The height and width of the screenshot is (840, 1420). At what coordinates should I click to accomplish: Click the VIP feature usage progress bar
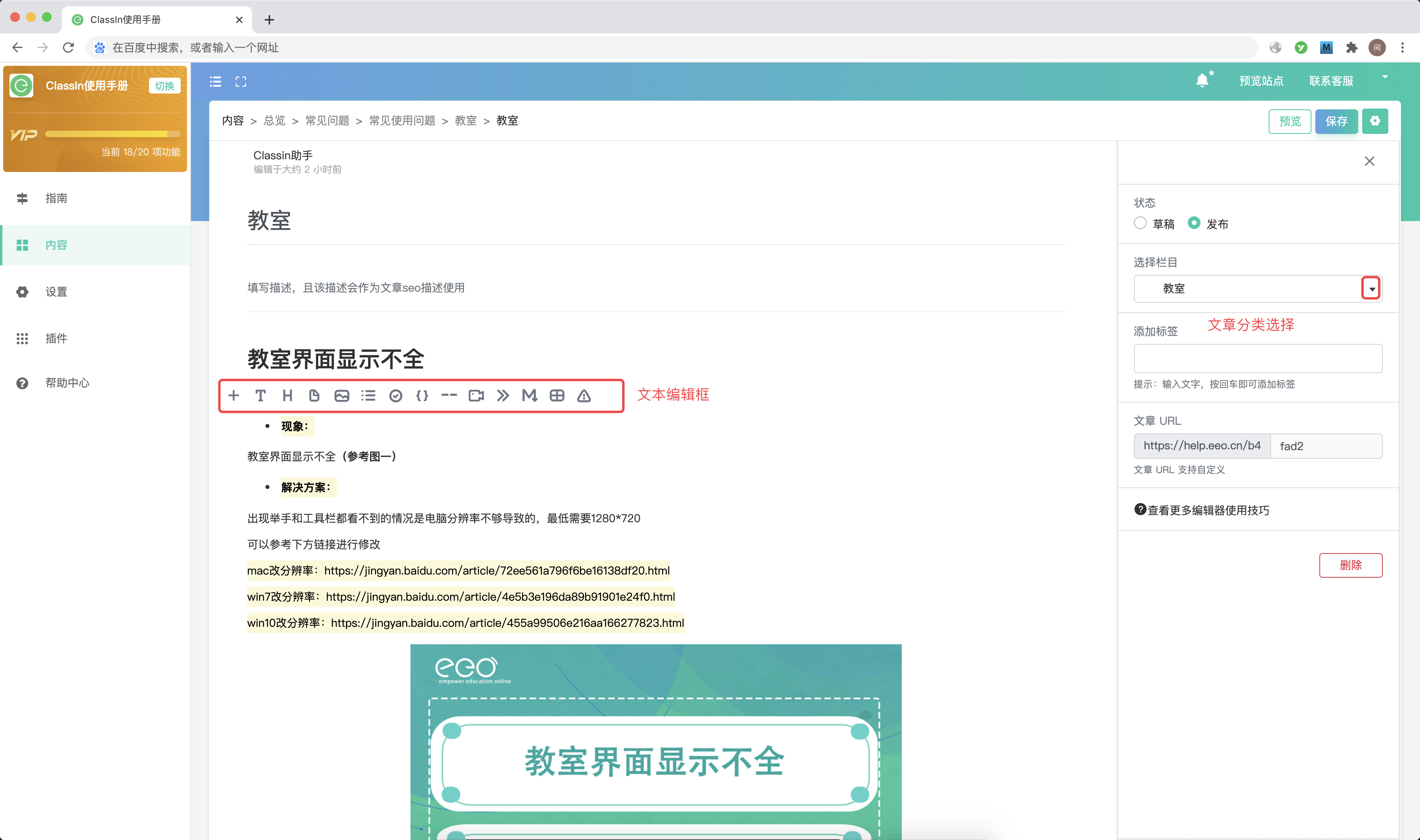coord(113,134)
